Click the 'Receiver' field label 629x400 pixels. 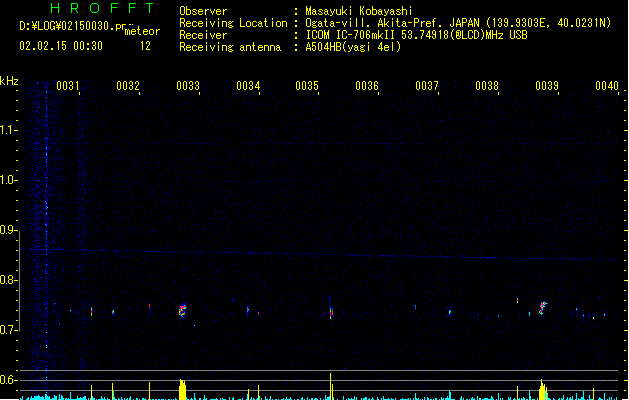(203, 35)
